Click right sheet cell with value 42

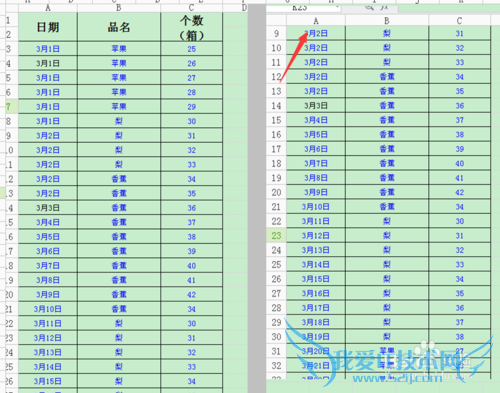click(x=459, y=192)
